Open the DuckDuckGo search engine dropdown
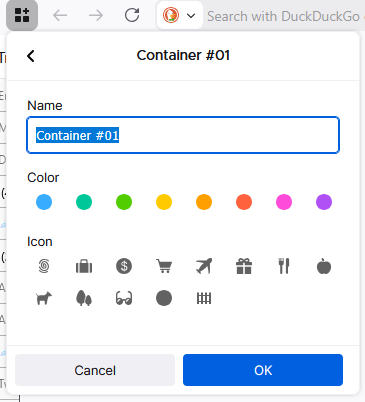Viewport: 365px width, 402px height. coord(180,15)
